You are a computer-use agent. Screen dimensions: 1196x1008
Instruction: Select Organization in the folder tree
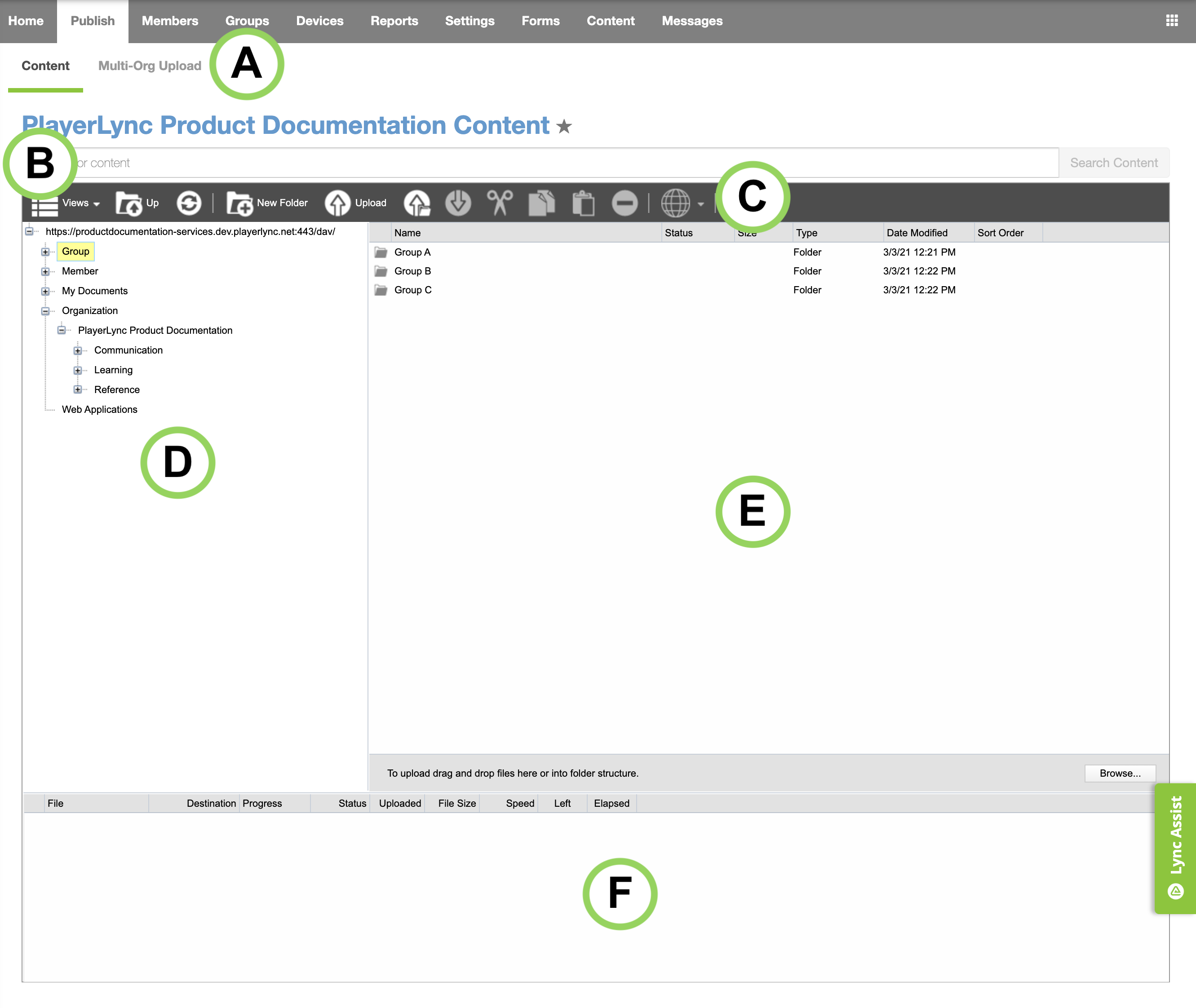click(90, 311)
